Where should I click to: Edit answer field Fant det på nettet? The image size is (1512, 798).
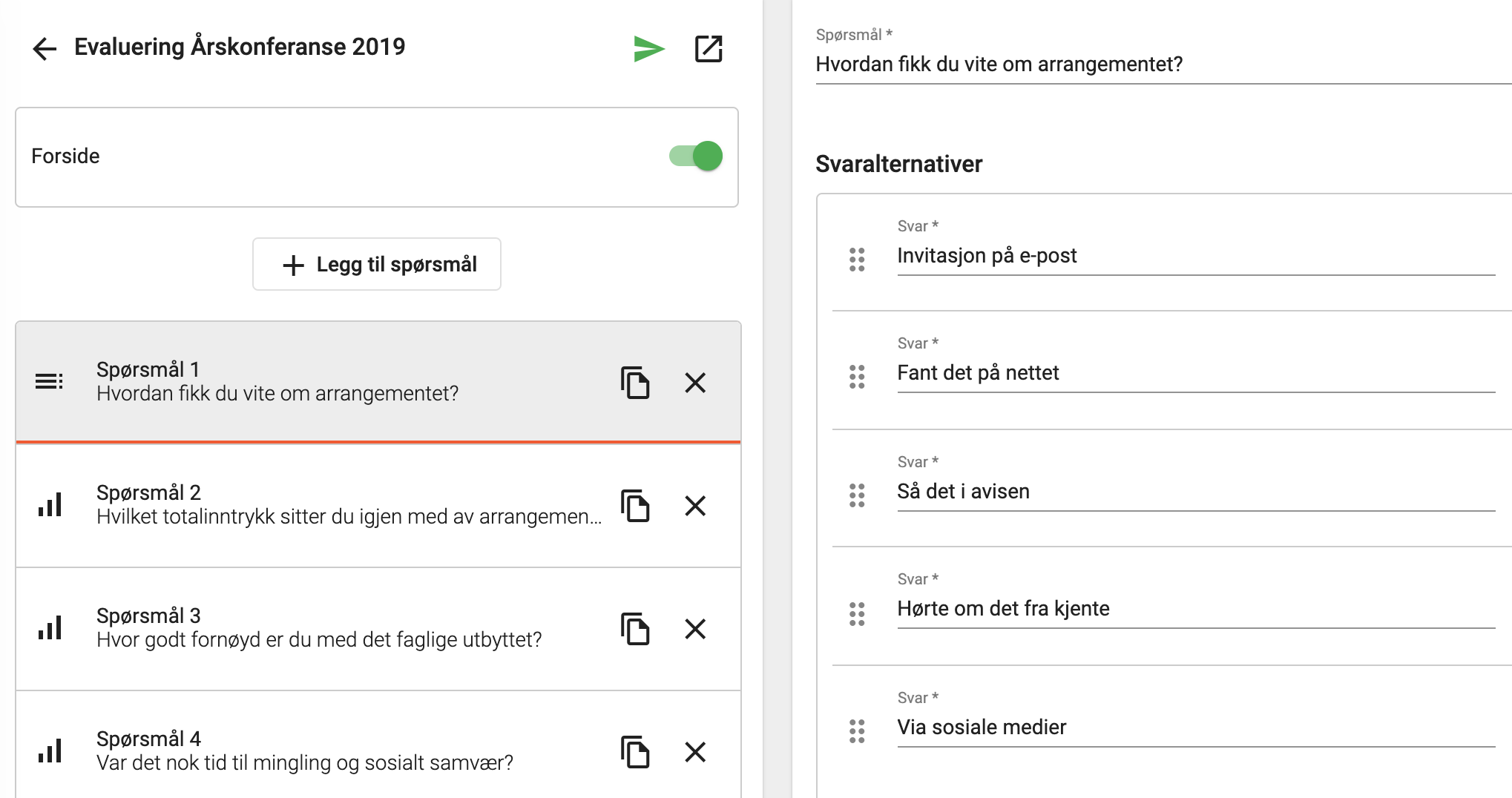point(1196,373)
